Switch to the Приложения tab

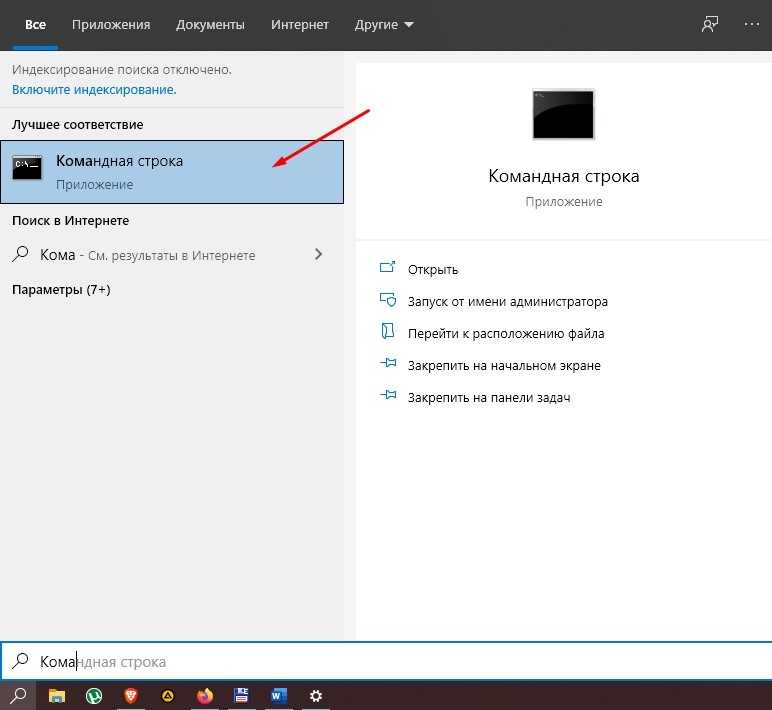point(111,25)
